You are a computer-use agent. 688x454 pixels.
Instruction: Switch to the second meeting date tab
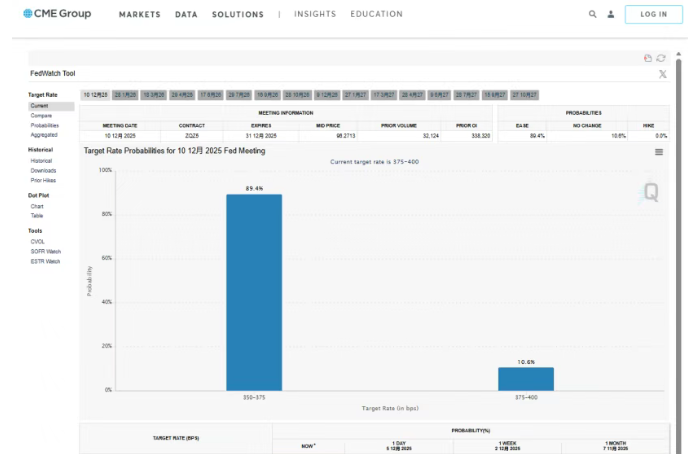point(125,94)
